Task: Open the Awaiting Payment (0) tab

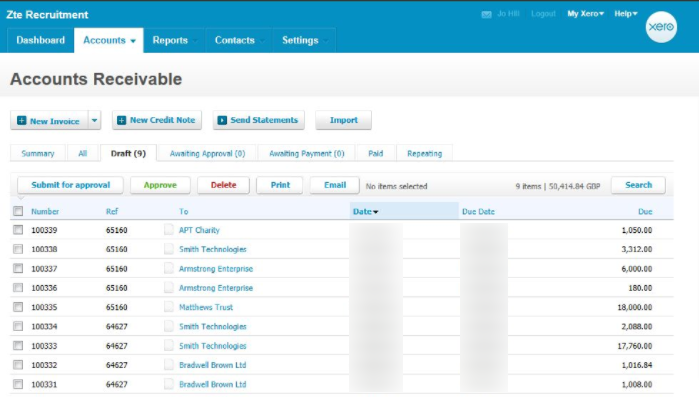Action: tap(307, 153)
